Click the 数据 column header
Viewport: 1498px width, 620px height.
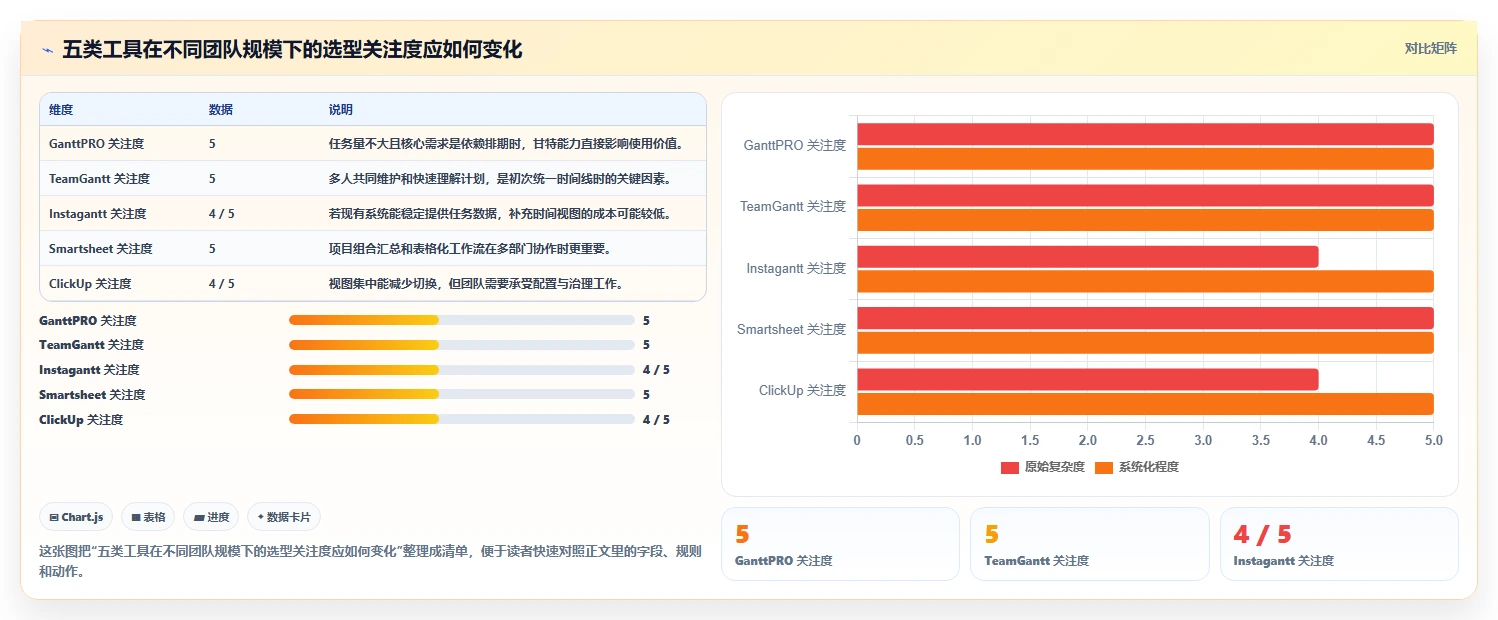click(x=221, y=110)
